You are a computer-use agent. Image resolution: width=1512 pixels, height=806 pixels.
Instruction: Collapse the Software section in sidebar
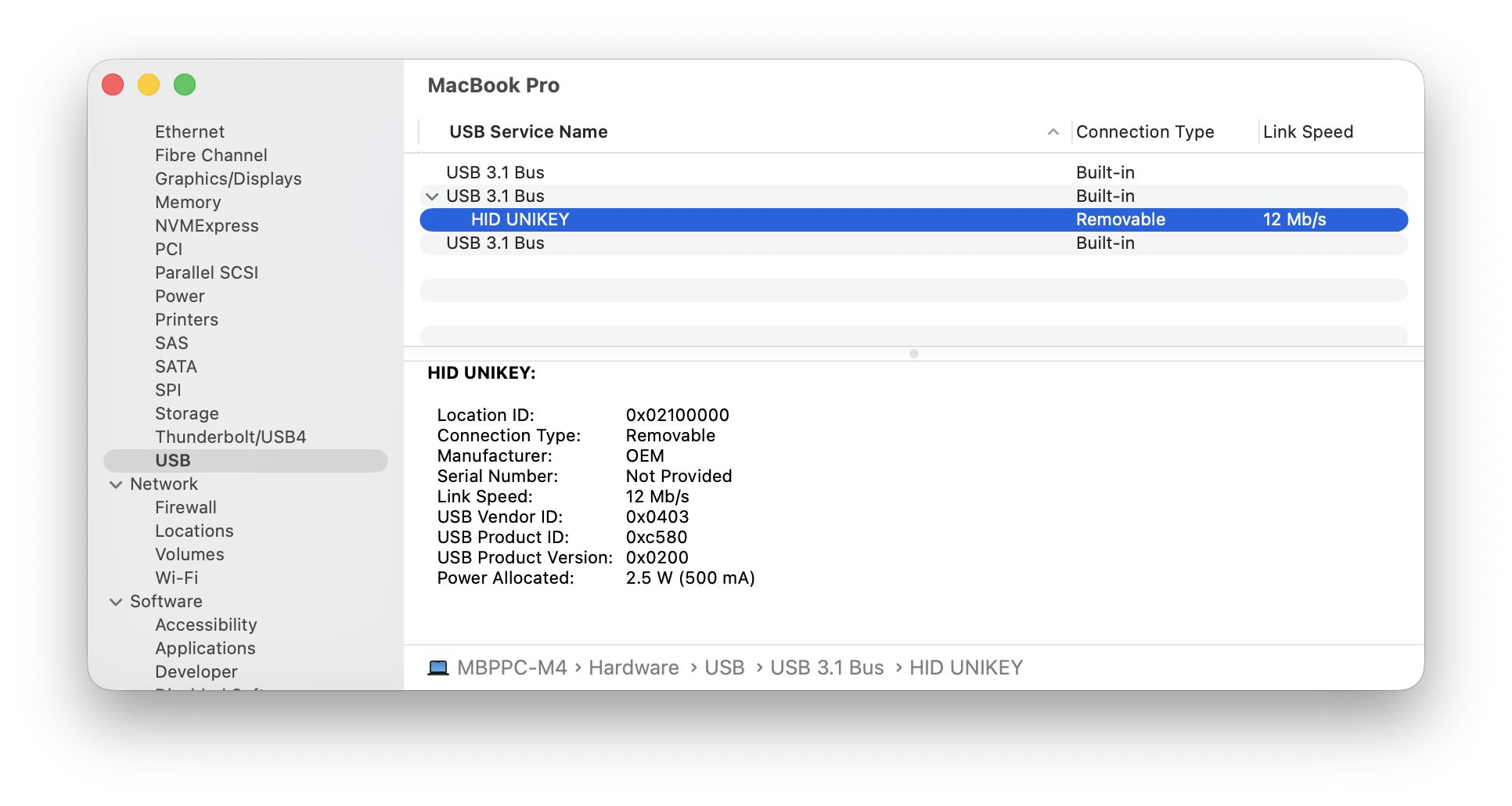point(116,602)
